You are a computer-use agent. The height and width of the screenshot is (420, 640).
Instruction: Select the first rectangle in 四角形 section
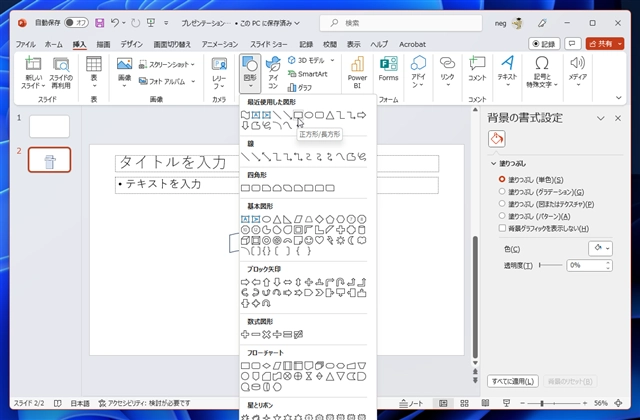point(245,188)
